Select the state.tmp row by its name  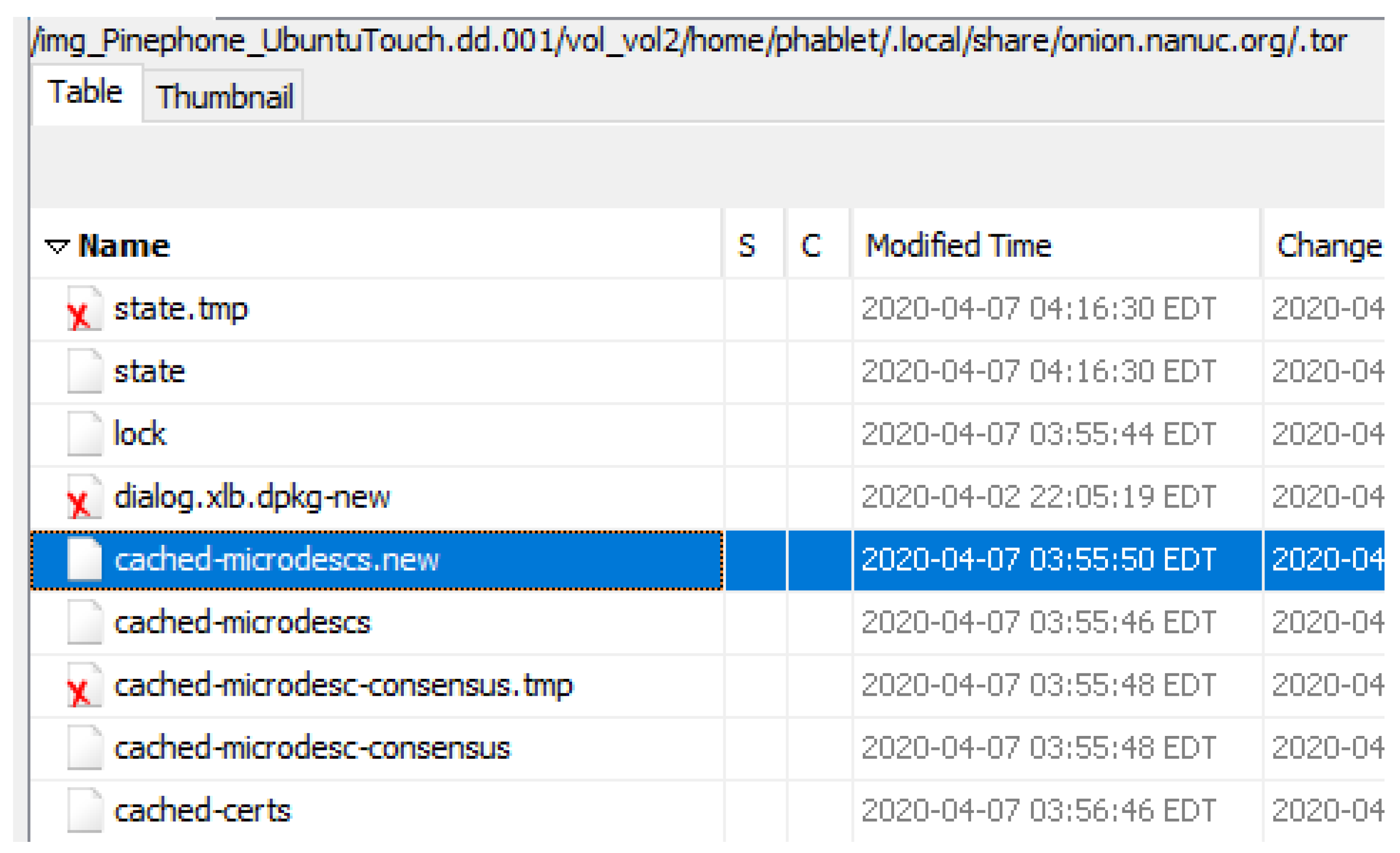pos(181,309)
